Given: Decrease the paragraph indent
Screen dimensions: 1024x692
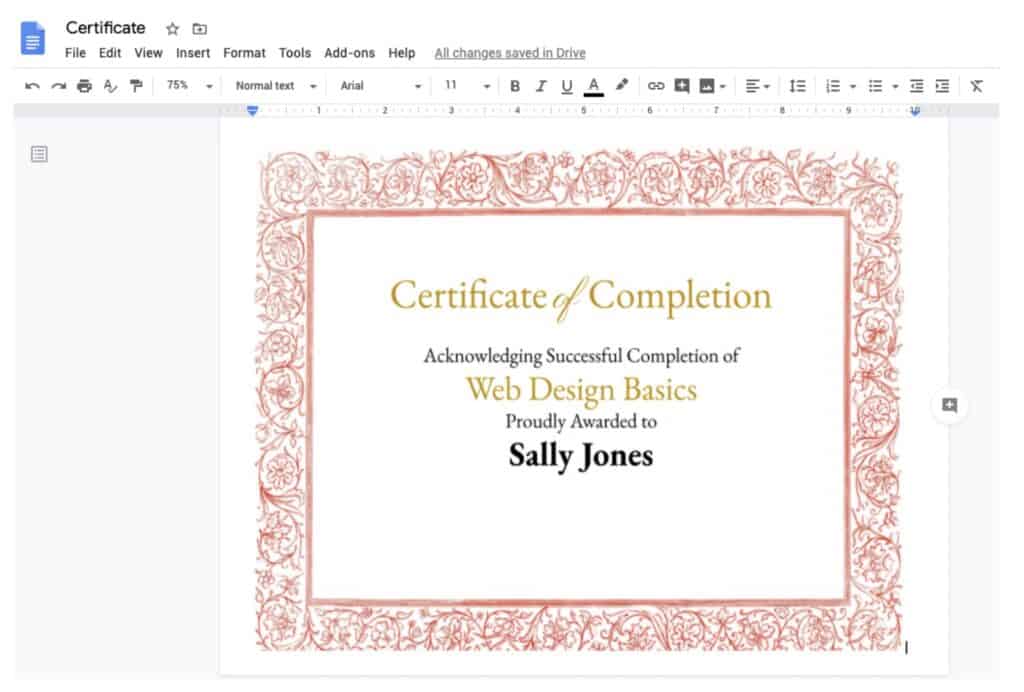Looking at the screenshot, I should coord(917,86).
